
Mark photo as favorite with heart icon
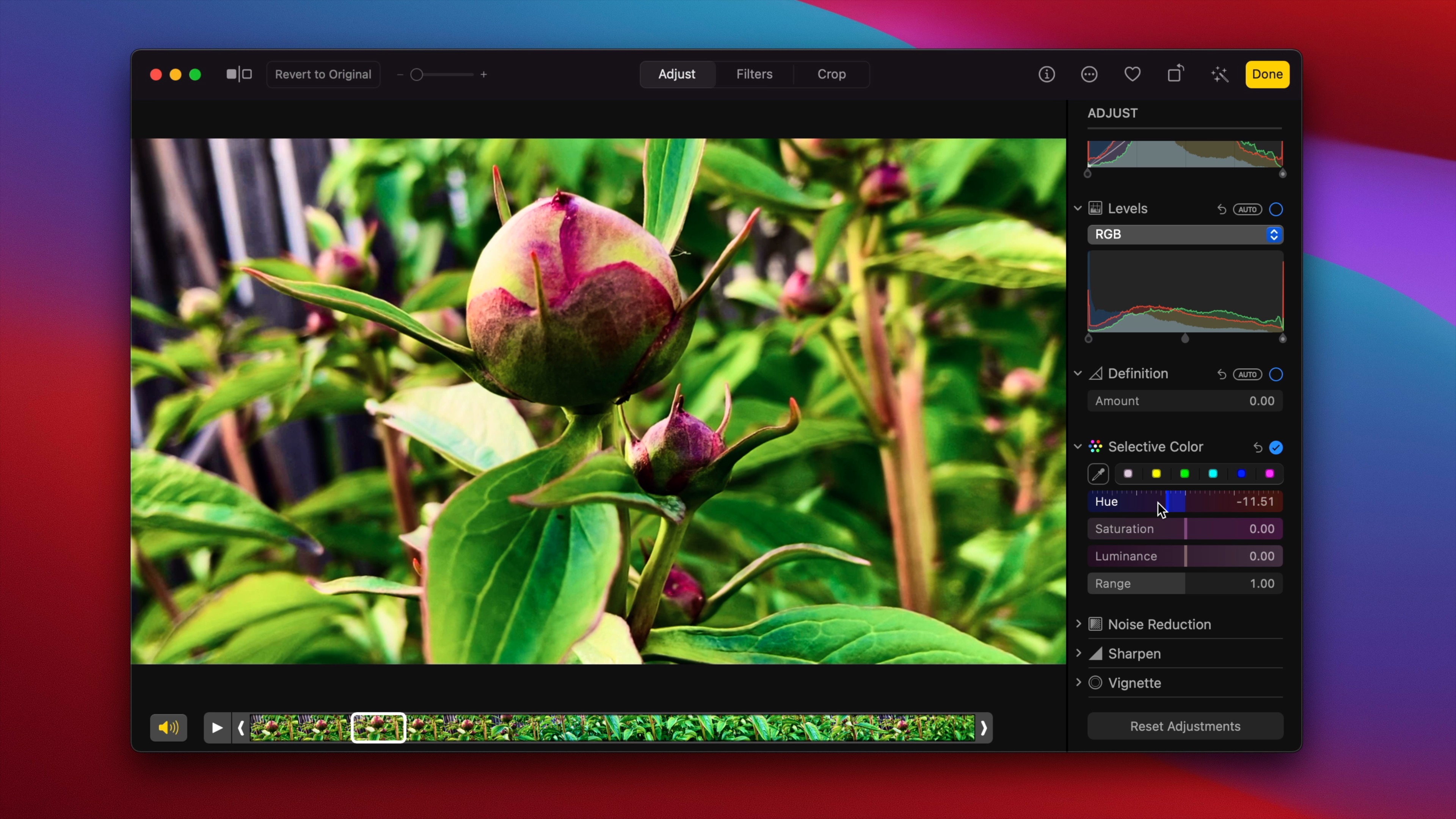[1132, 74]
